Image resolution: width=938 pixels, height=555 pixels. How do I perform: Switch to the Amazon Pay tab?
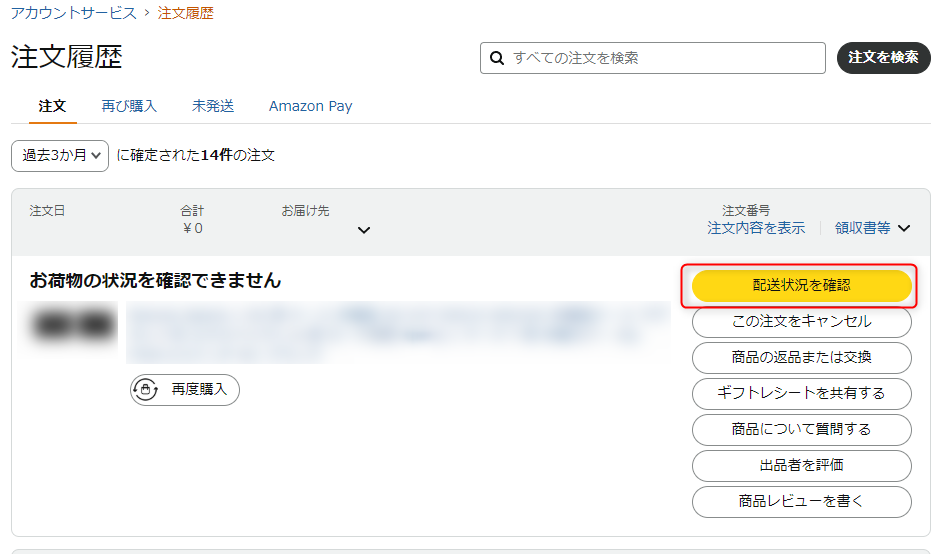(x=310, y=106)
